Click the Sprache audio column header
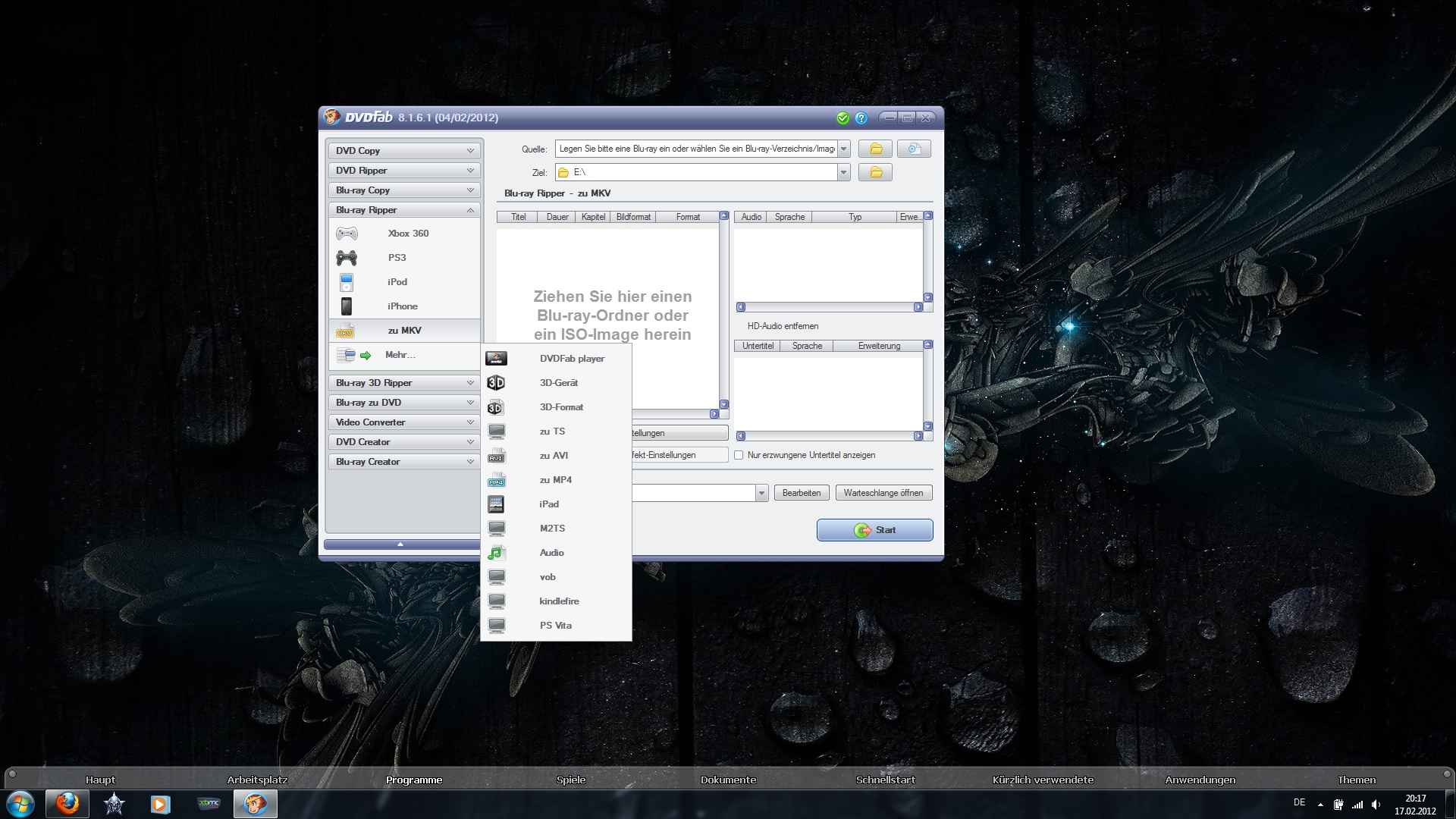 [789, 217]
